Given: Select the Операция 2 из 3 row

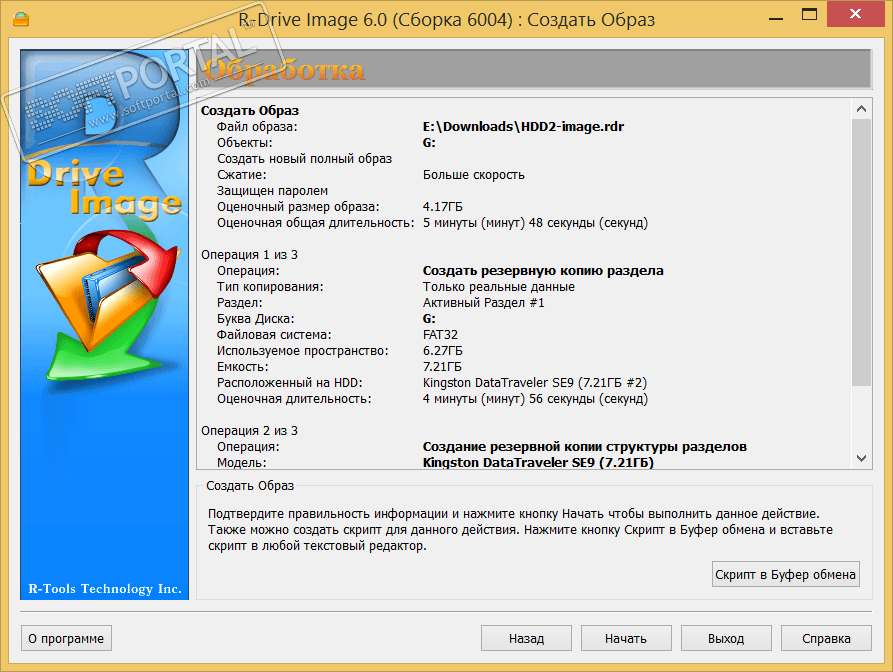Looking at the screenshot, I should click(x=249, y=431).
